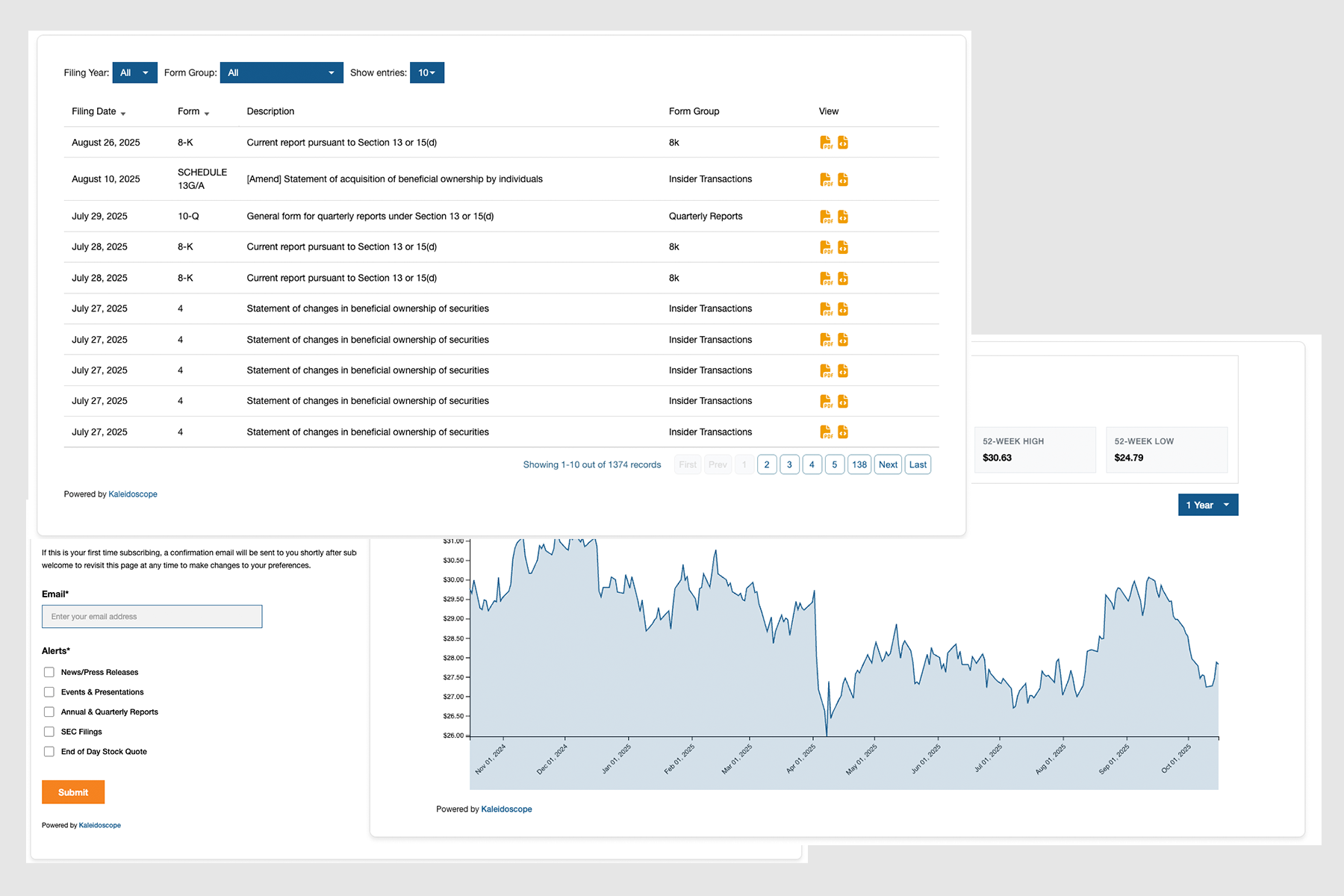
Task: Open HTML view of the July 29 10-Q filing
Action: click(843, 217)
